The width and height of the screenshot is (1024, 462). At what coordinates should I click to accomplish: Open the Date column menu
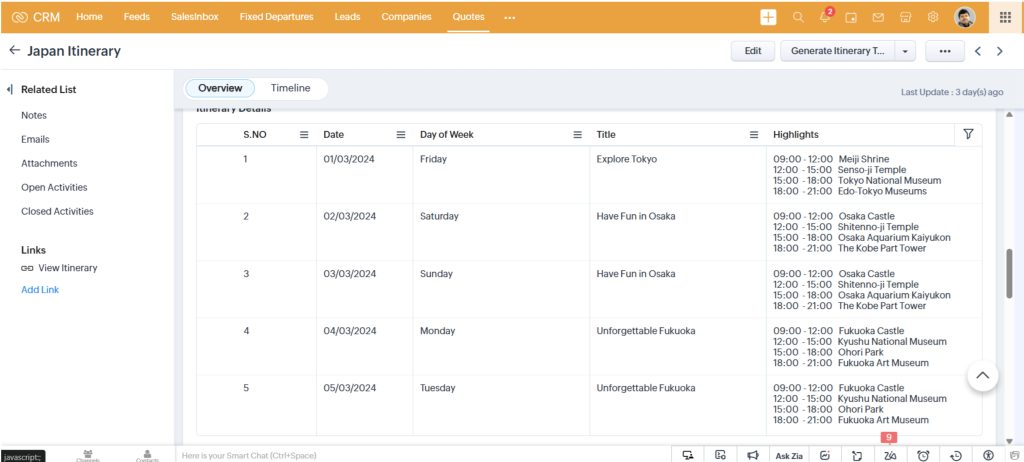[400, 135]
